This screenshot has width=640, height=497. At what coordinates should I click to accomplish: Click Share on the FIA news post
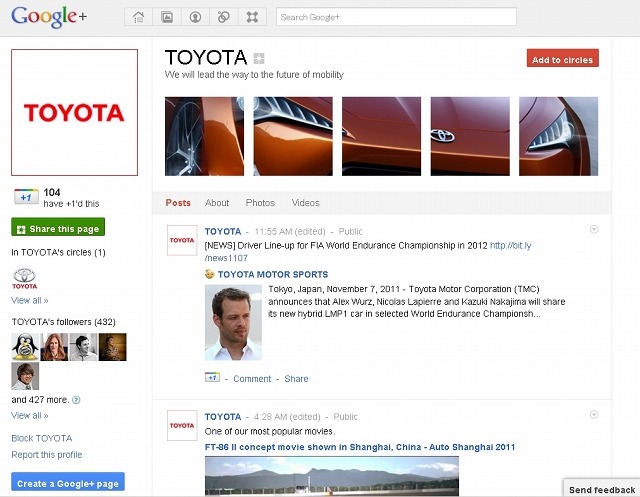pos(296,379)
